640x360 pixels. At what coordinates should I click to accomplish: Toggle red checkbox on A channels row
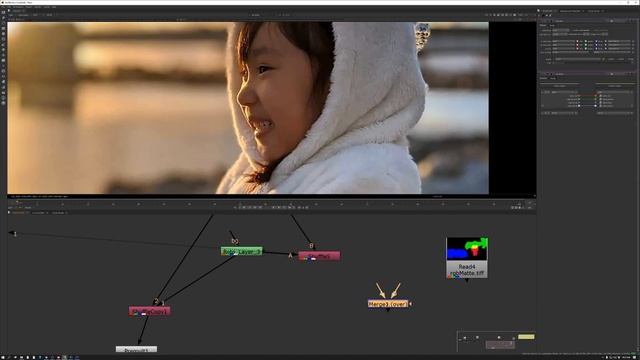click(x=577, y=41)
